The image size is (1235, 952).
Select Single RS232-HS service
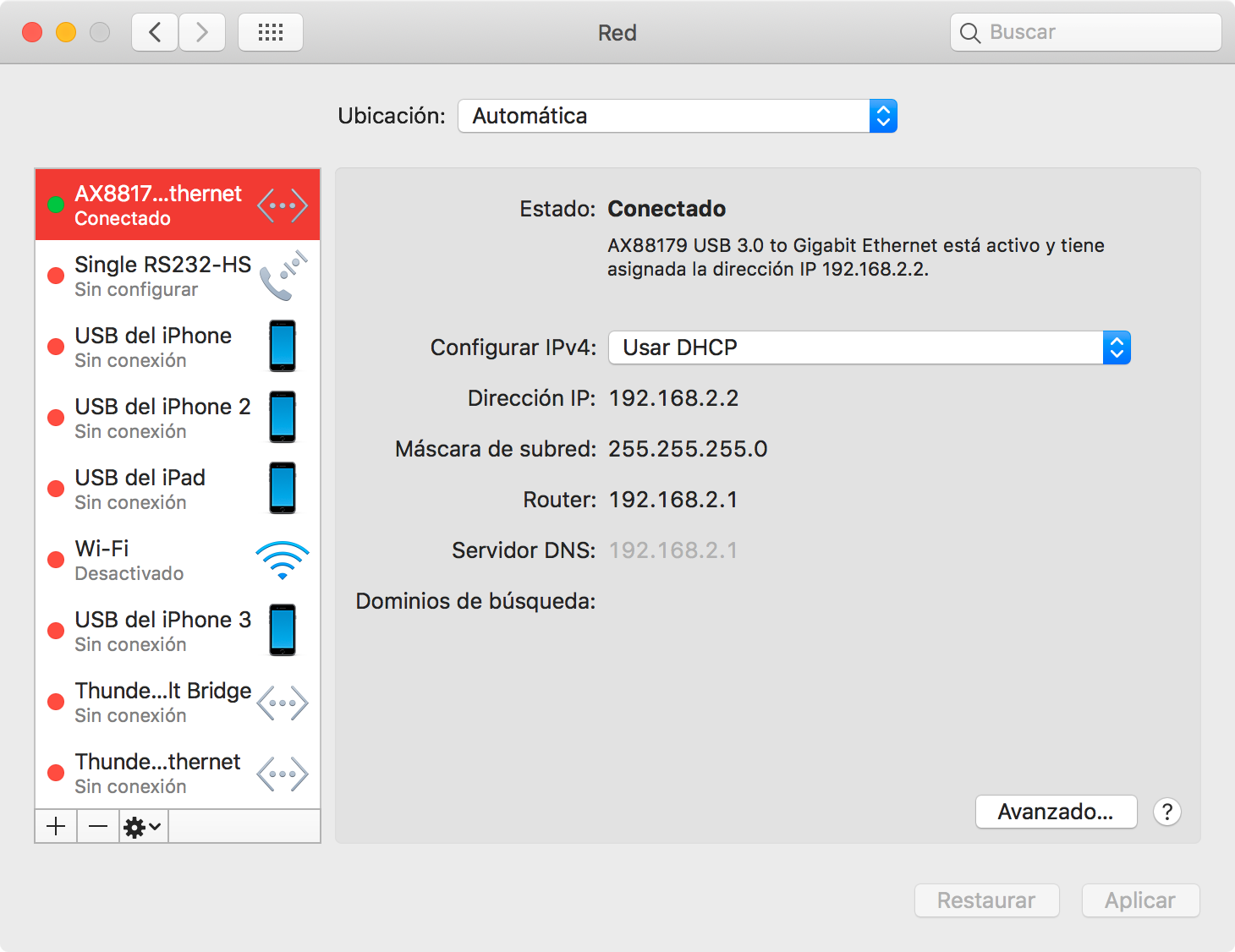178,276
